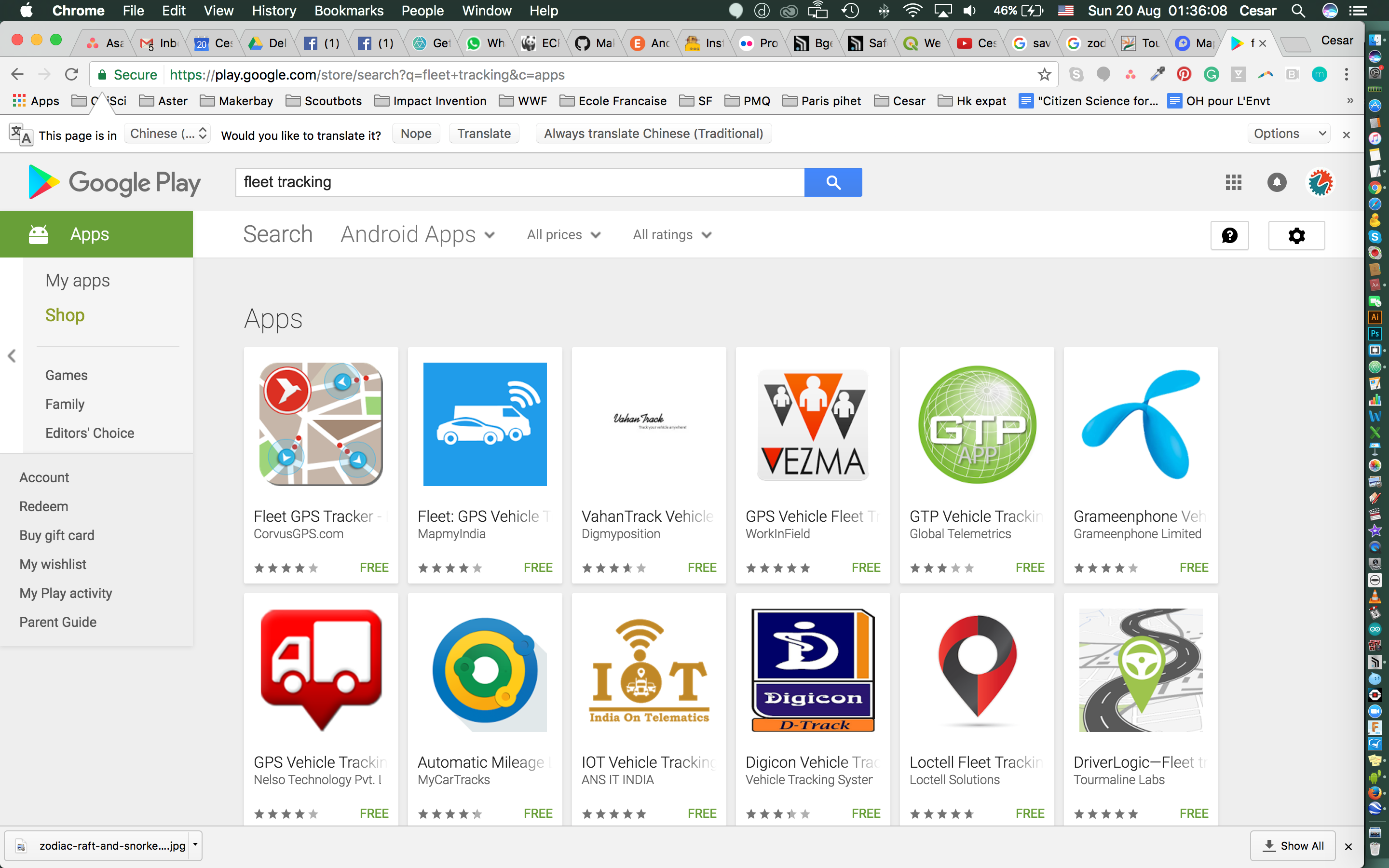This screenshot has width=1389, height=868.
Task: Collapse the sidebar with the left chevron
Action: click(x=12, y=356)
